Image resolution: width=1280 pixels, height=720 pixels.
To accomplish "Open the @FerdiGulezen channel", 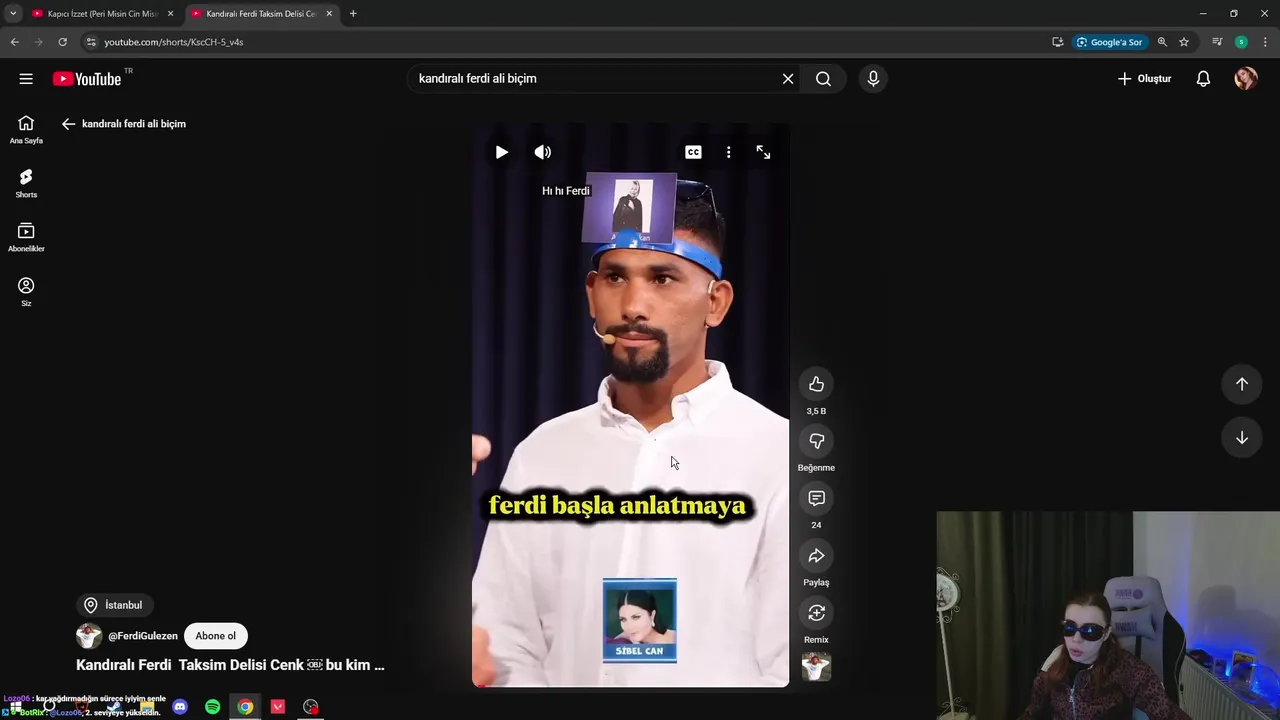I will pyautogui.click(x=143, y=636).
